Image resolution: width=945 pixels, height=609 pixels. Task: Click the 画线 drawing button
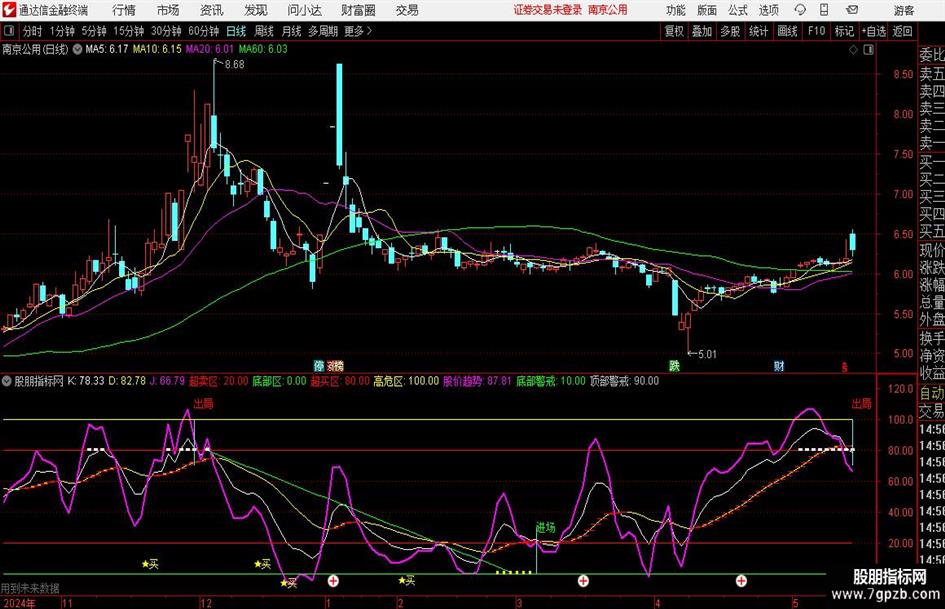[x=787, y=31]
